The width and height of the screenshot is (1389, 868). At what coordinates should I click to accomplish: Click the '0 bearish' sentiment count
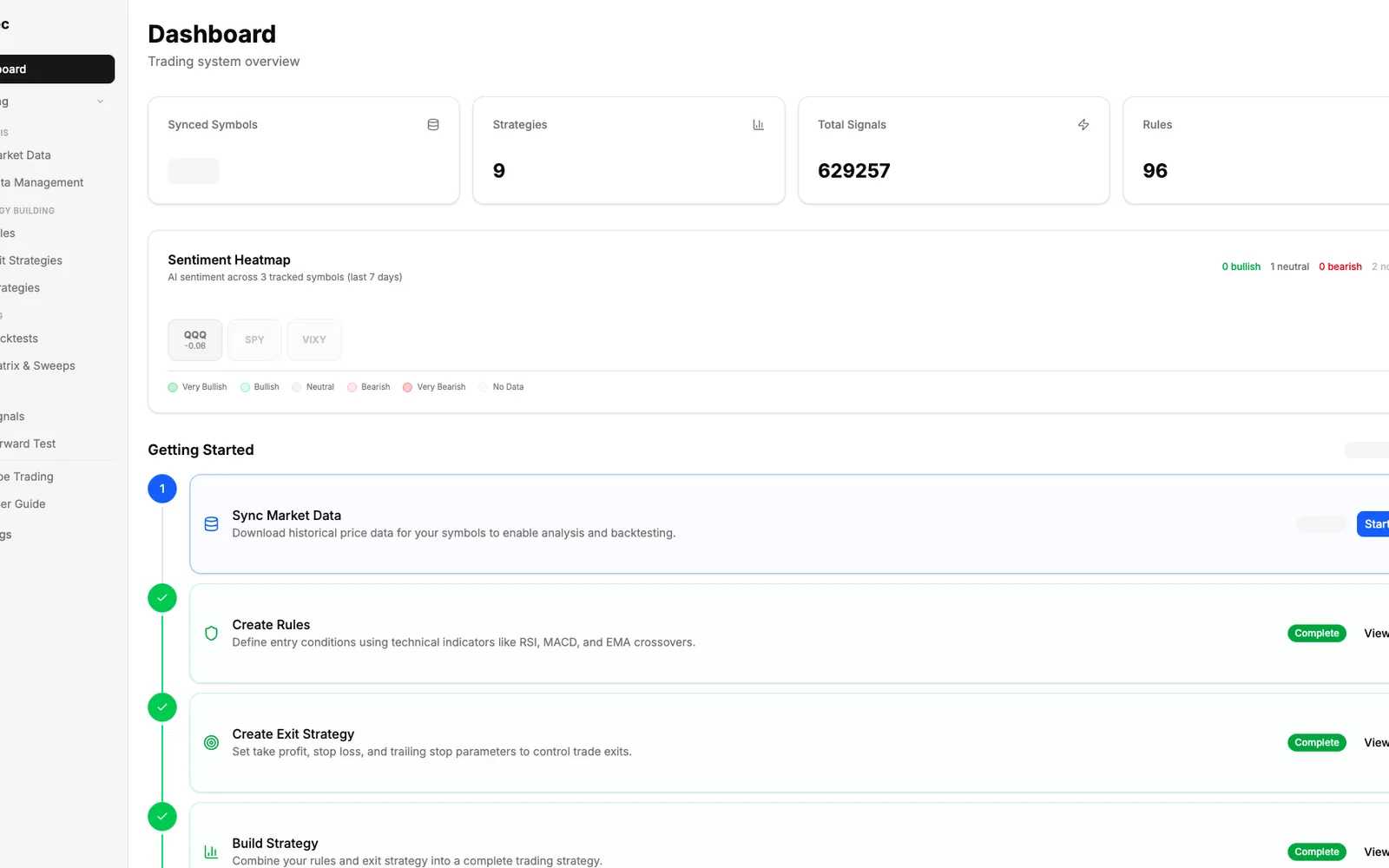(x=1340, y=267)
